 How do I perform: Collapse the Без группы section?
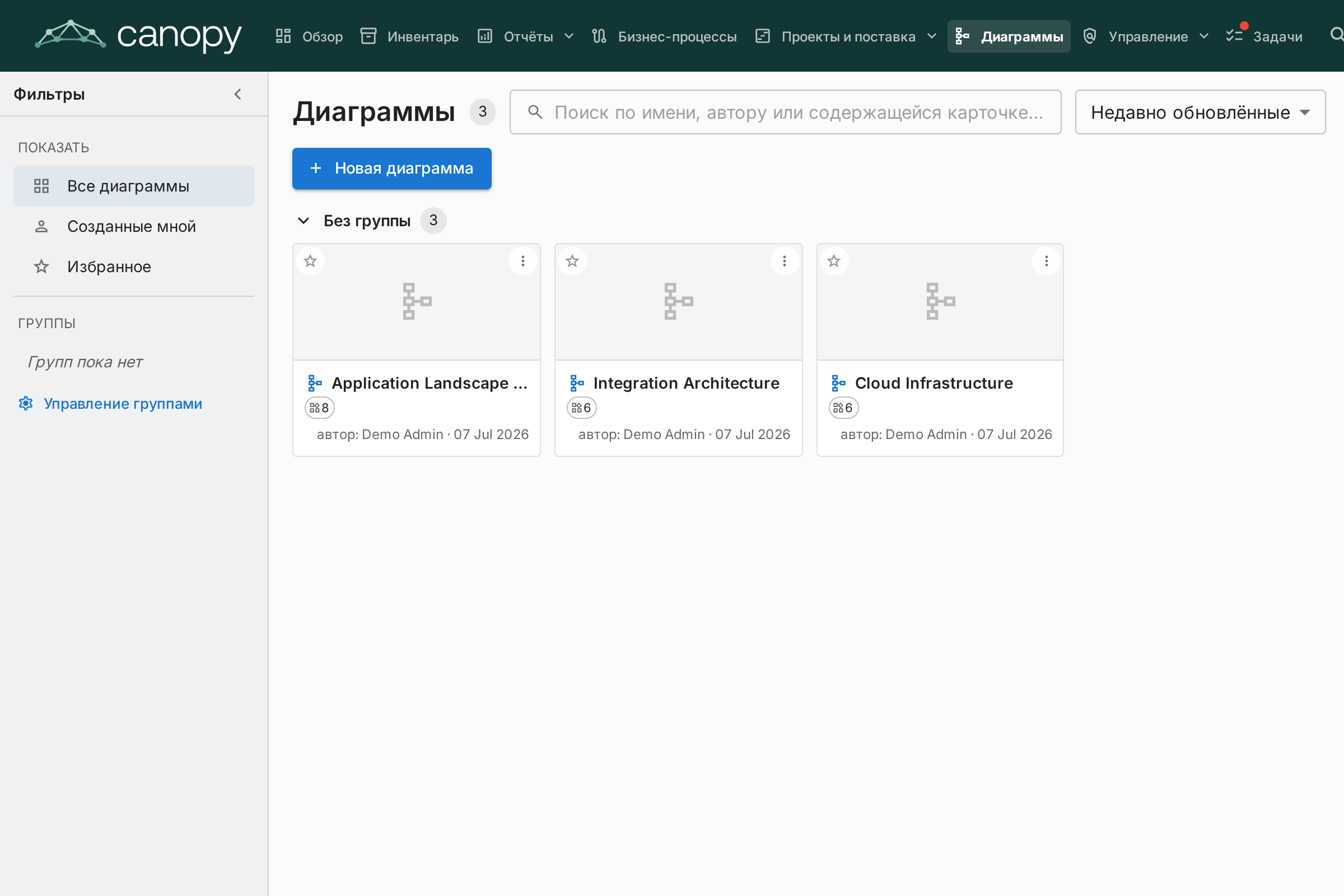pos(304,221)
